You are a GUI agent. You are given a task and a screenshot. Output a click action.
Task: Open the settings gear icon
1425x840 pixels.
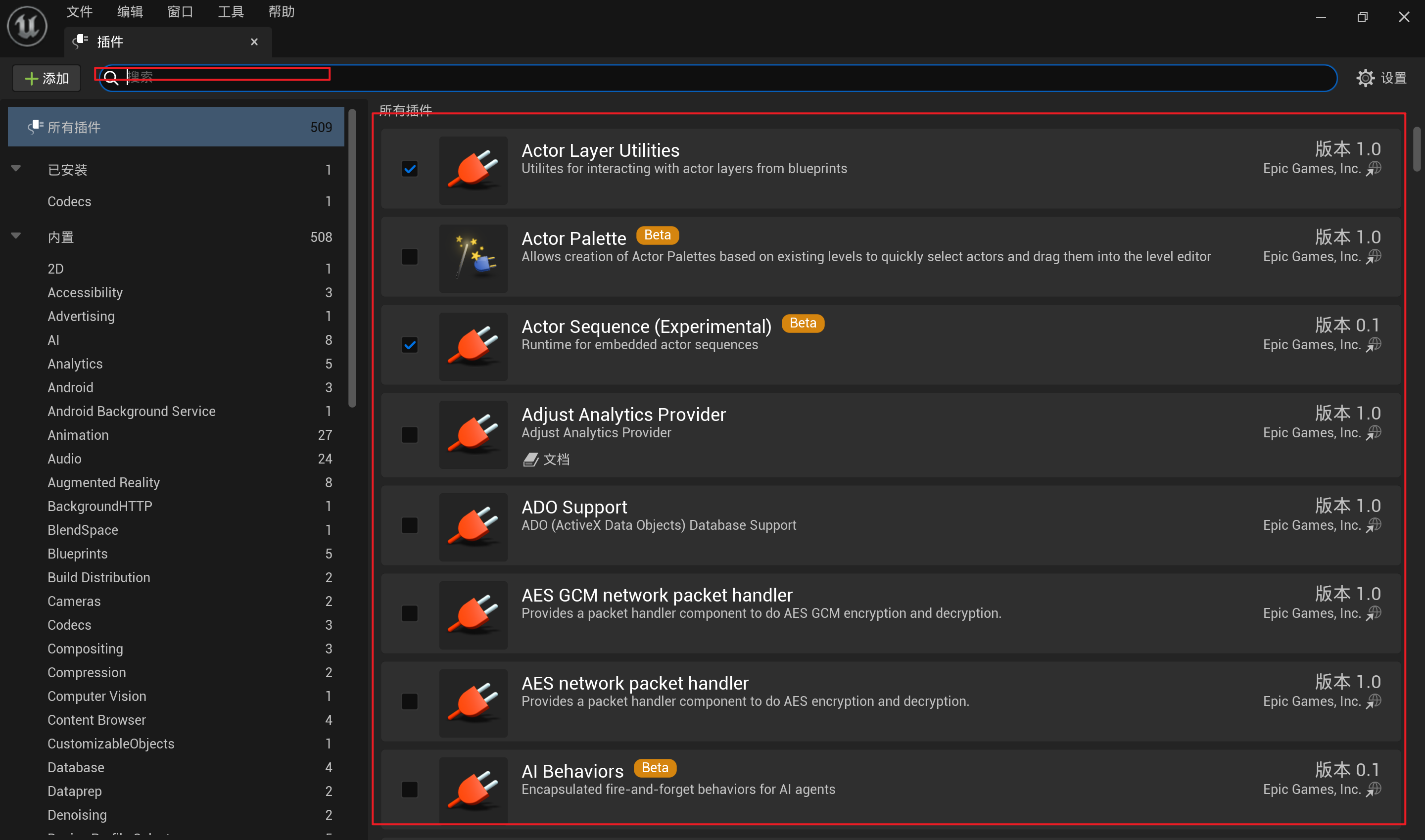(1365, 78)
